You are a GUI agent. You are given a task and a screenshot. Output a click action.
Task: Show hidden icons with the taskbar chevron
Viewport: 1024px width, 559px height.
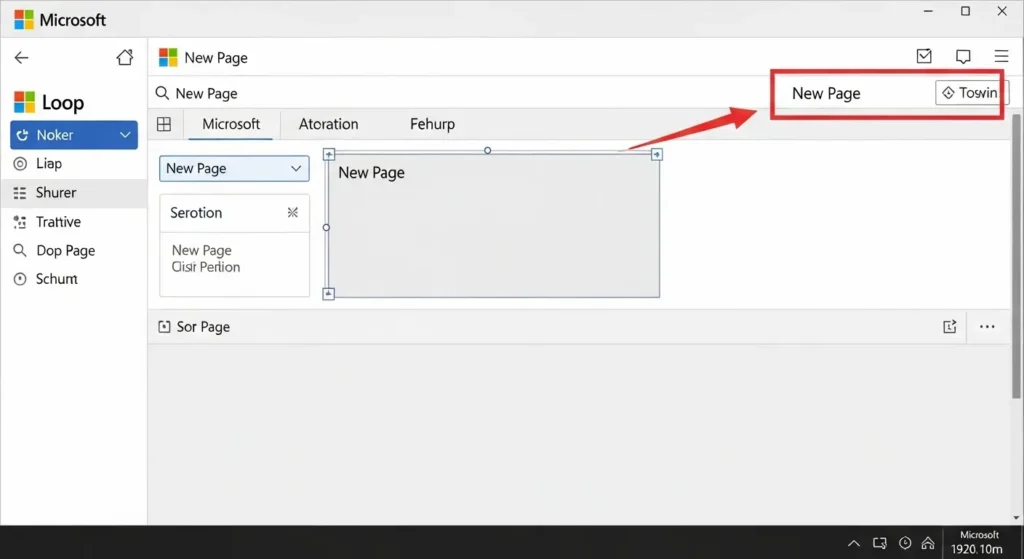click(x=854, y=543)
